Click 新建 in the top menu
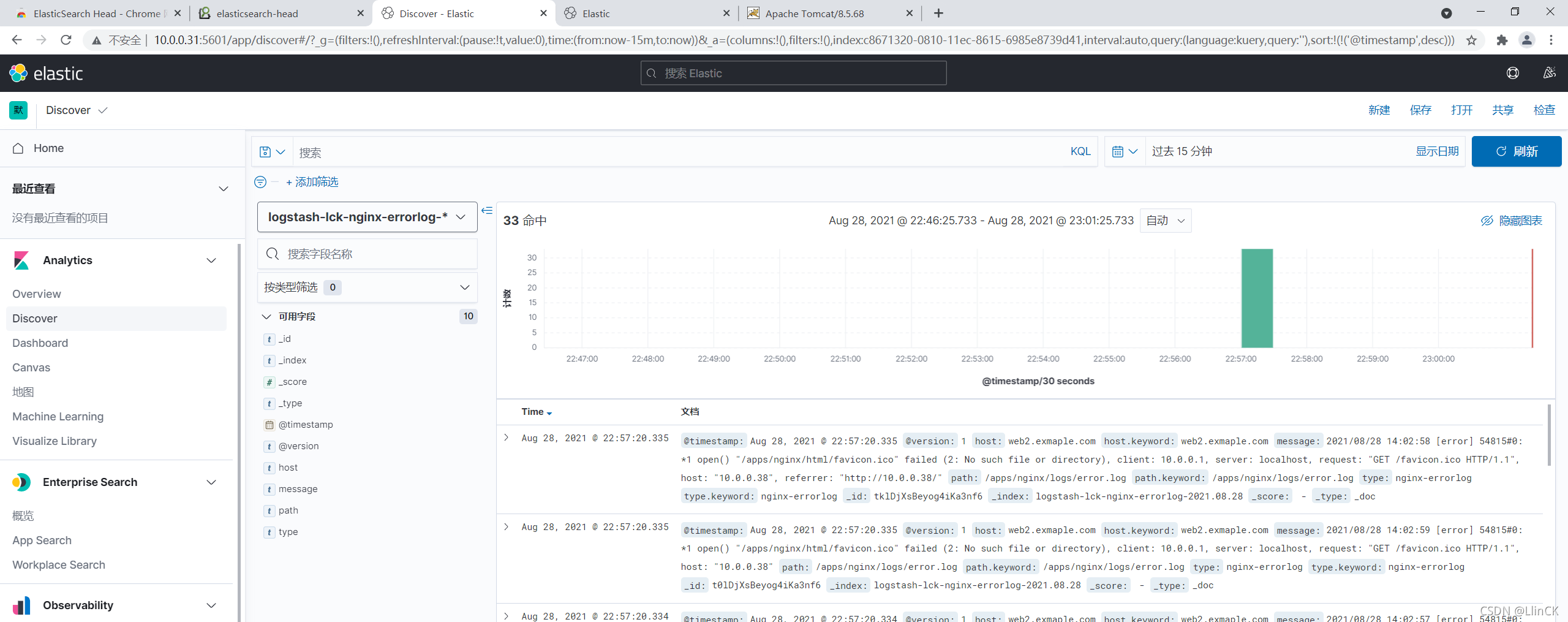The image size is (1568, 622). pos(1379,110)
